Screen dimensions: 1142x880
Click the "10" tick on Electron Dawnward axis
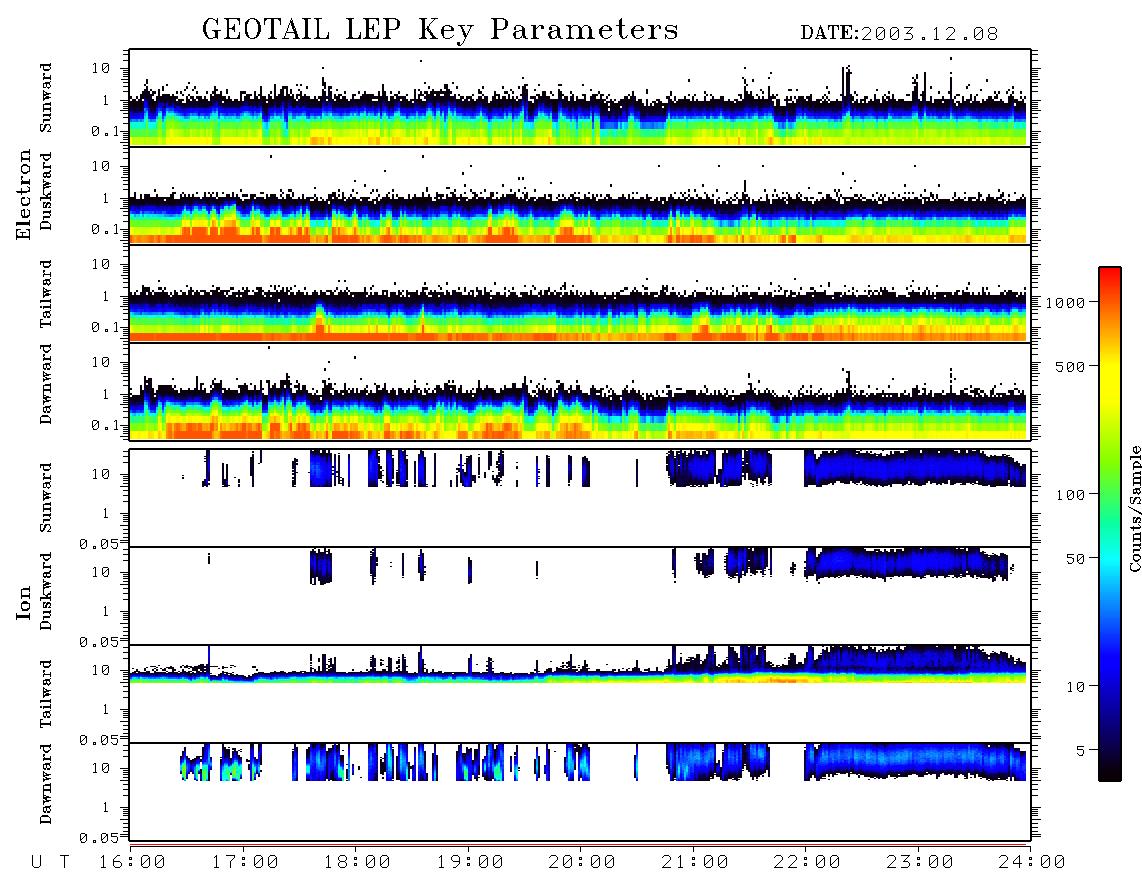(x=101, y=362)
